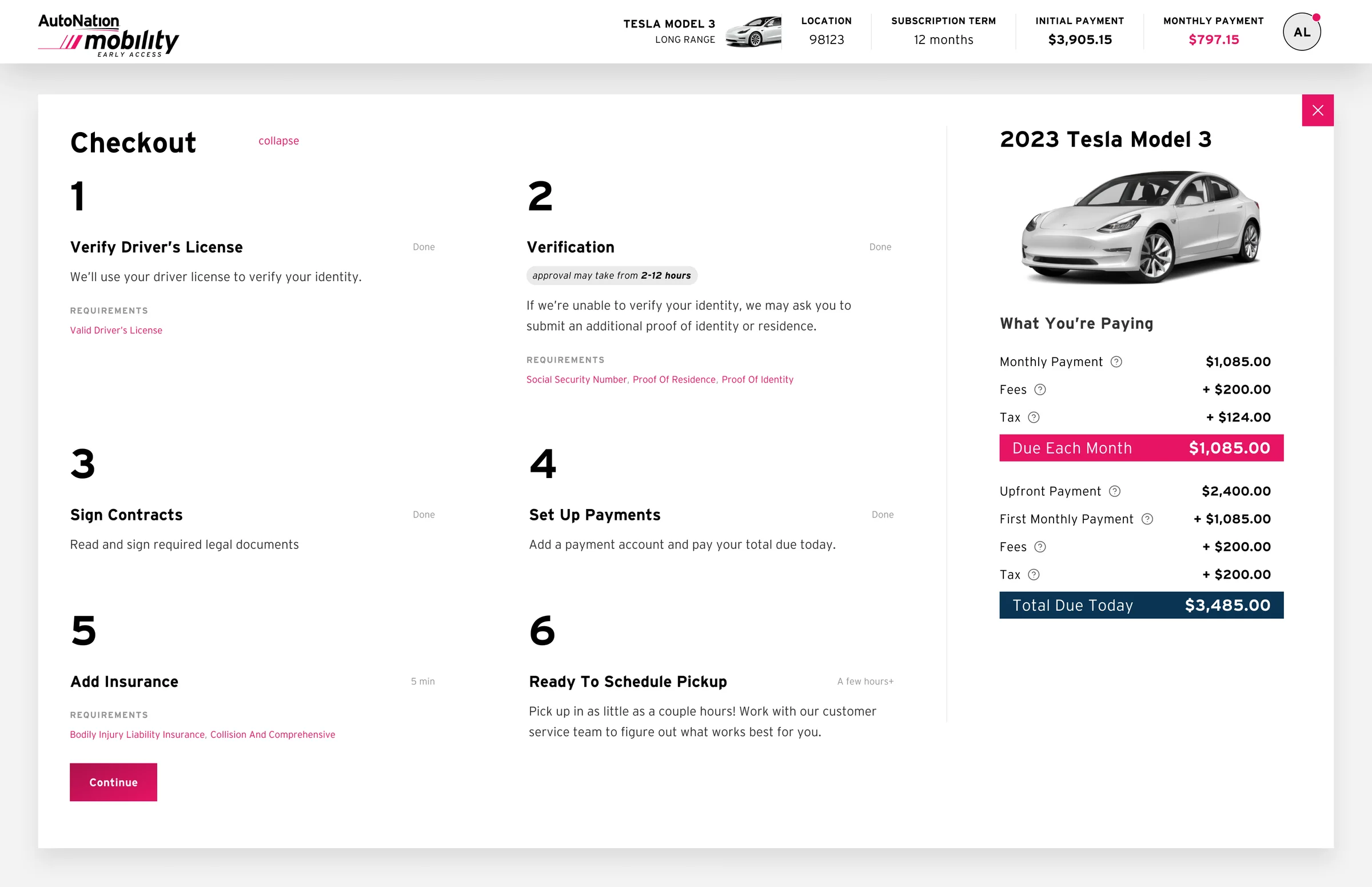Click the header Tesla Model 3 thumbnail

click(x=753, y=32)
